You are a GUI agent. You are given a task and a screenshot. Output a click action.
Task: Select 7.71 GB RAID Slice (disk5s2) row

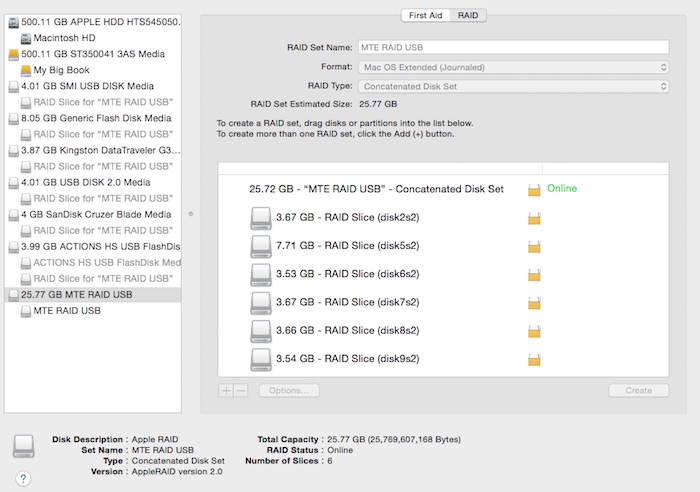[x=443, y=246]
